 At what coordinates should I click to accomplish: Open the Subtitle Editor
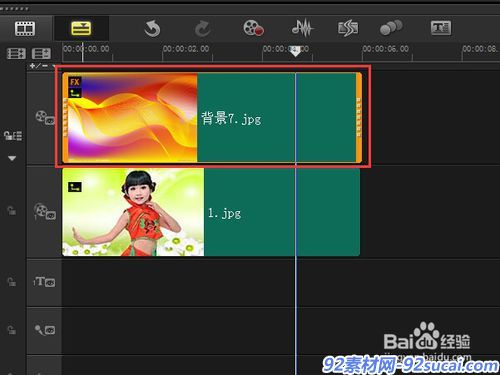click(x=441, y=28)
